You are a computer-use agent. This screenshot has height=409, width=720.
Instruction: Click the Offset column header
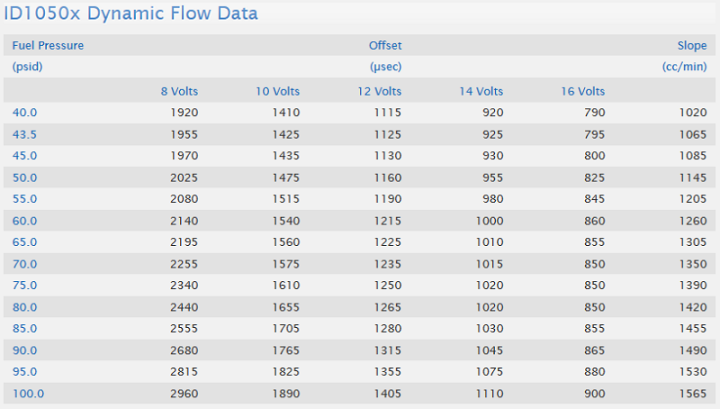click(x=385, y=45)
